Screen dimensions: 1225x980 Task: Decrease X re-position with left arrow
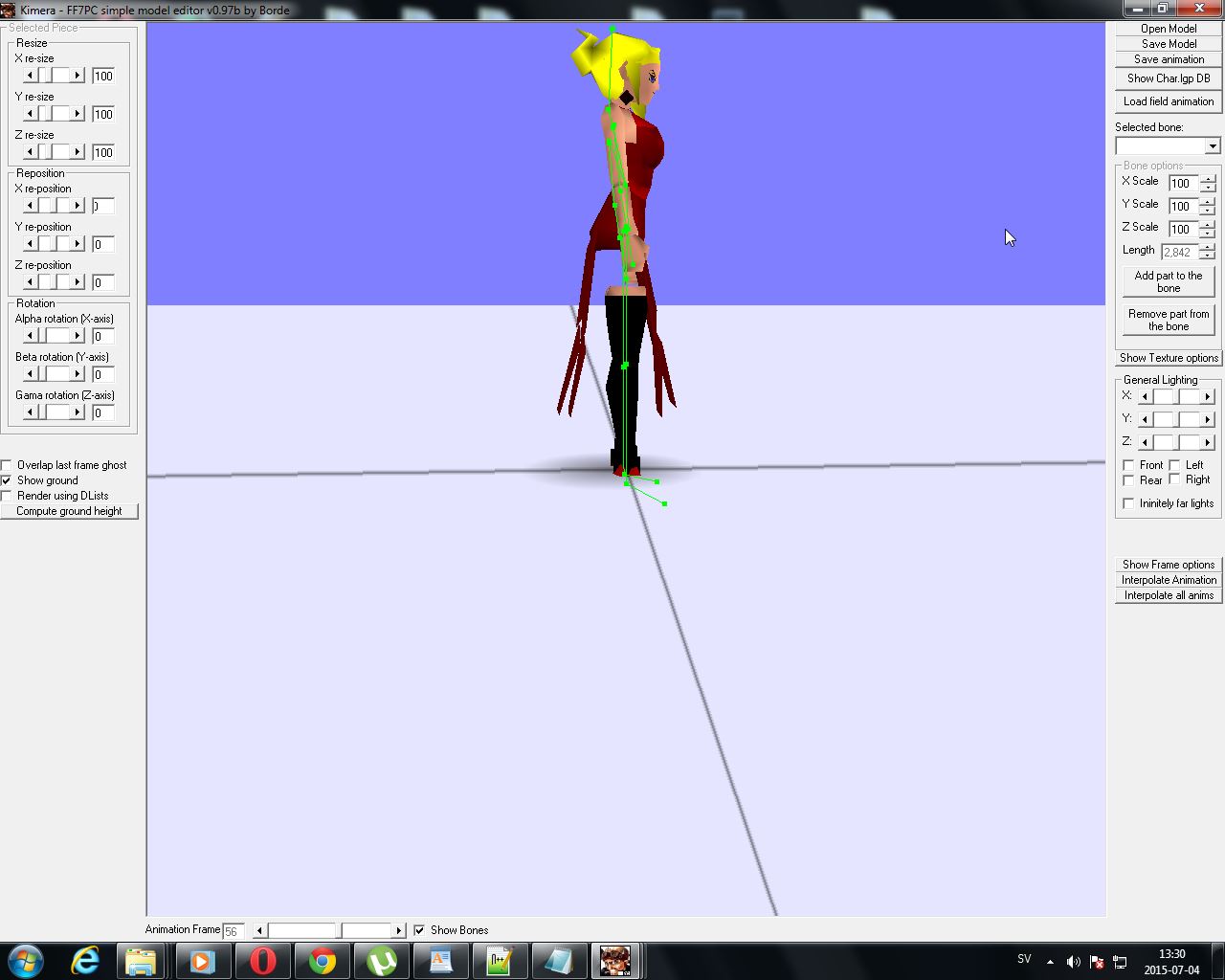(x=30, y=206)
